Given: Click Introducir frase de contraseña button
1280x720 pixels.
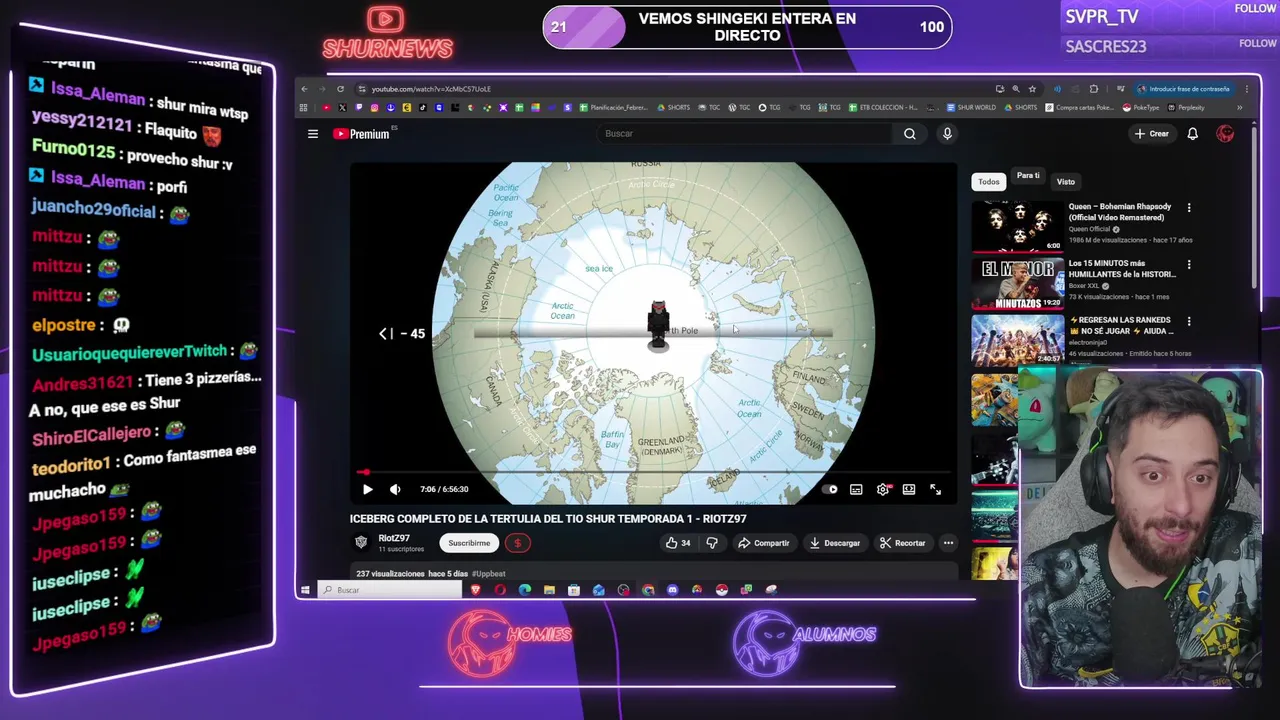Looking at the screenshot, I should 1184,89.
